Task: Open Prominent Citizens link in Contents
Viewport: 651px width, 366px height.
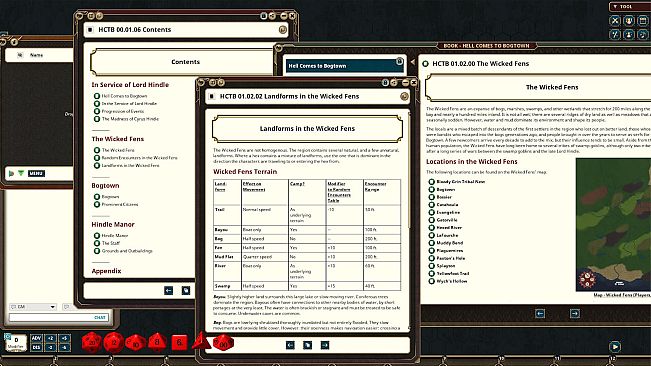Action: click(x=120, y=204)
